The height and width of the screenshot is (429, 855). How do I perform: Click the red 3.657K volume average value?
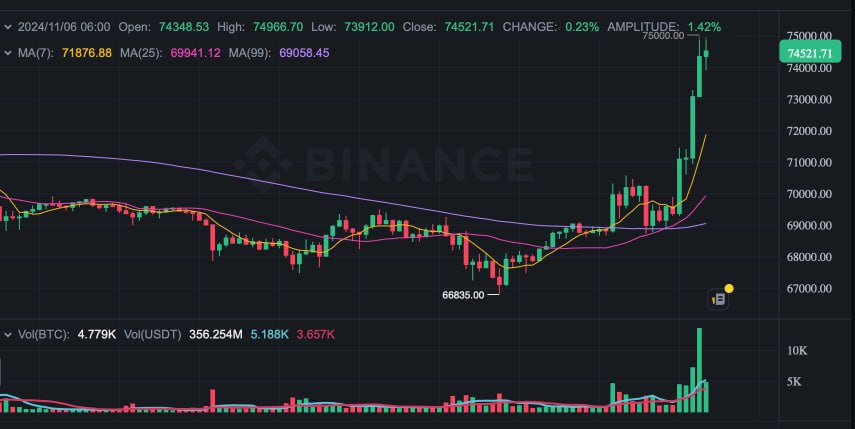[x=315, y=333]
